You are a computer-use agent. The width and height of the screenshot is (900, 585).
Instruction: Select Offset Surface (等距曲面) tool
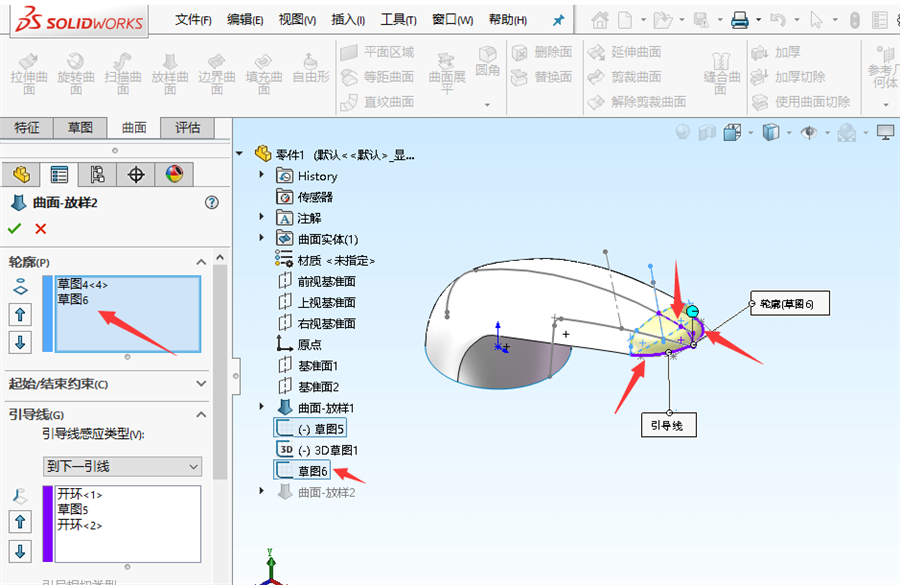tap(377, 77)
